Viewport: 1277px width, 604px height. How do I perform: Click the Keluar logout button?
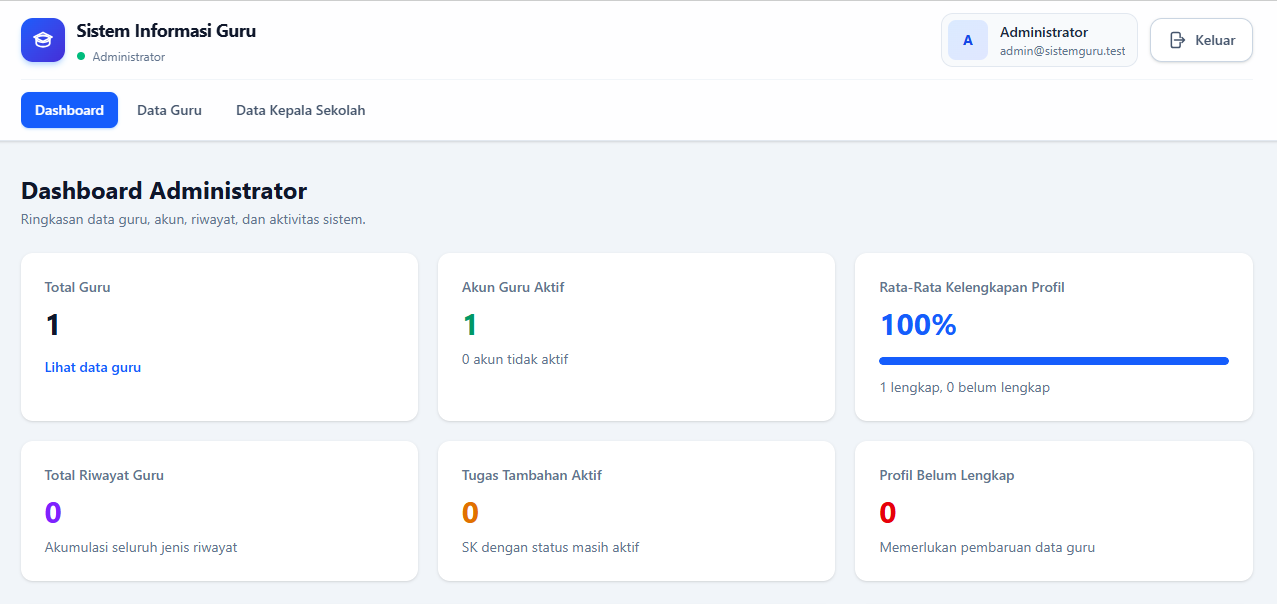tap(1201, 40)
